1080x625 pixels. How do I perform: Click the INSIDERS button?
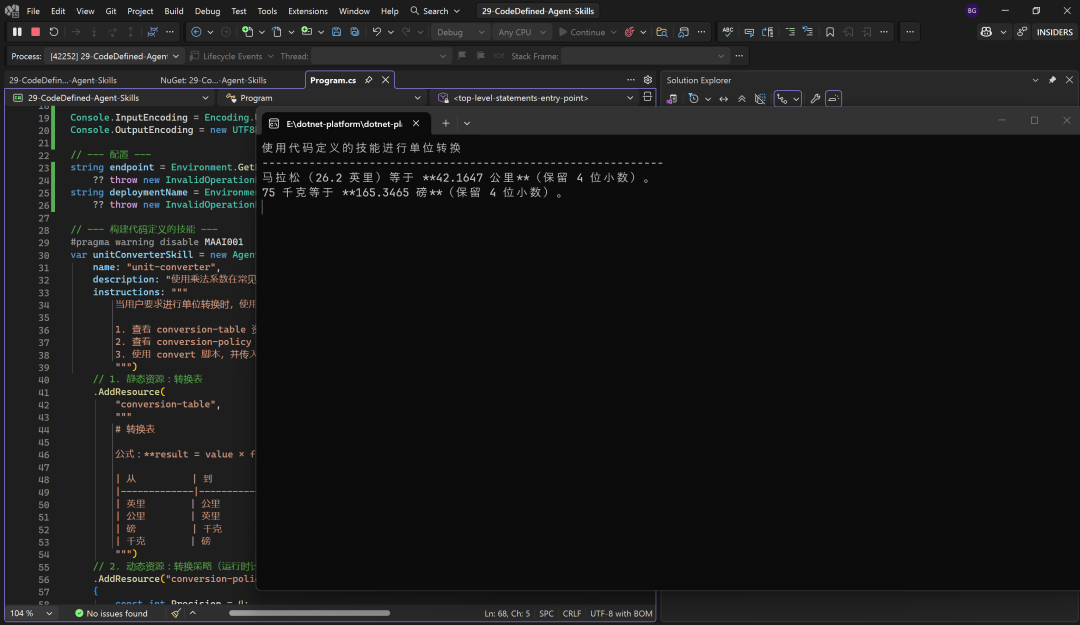[1054, 31]
